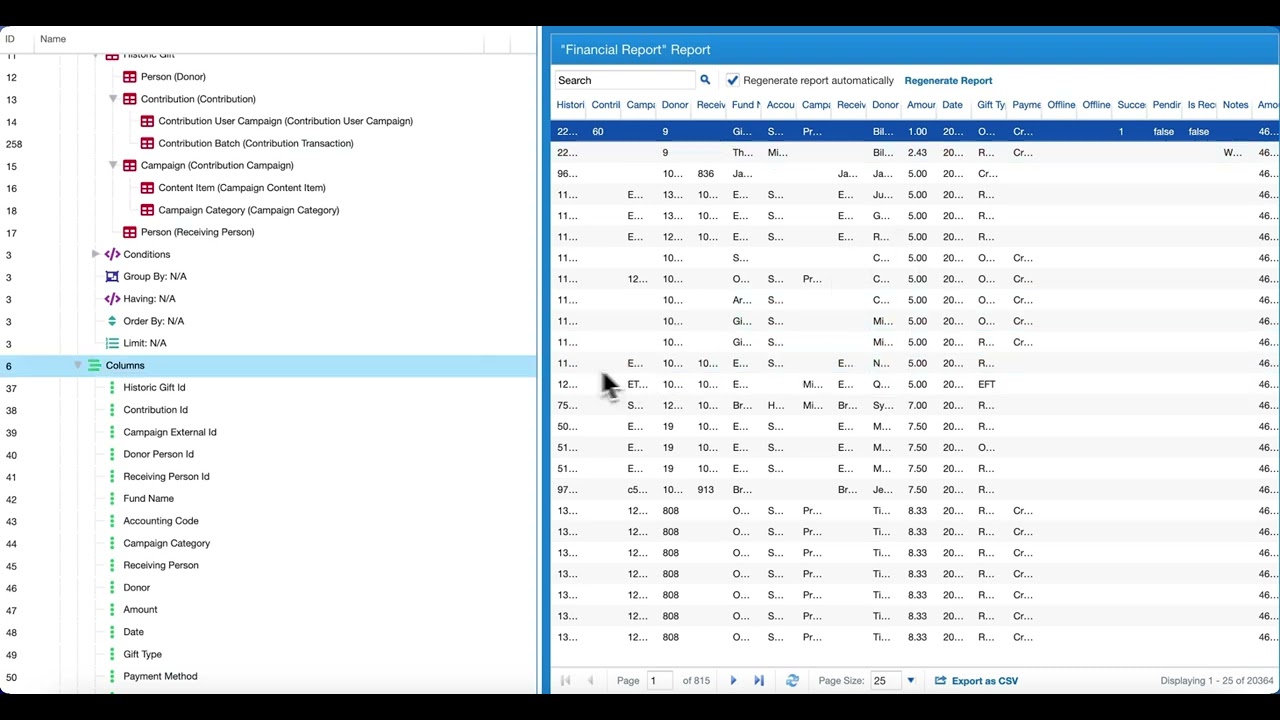
Task: Click the Notes column header
Action: [1235, 105]
